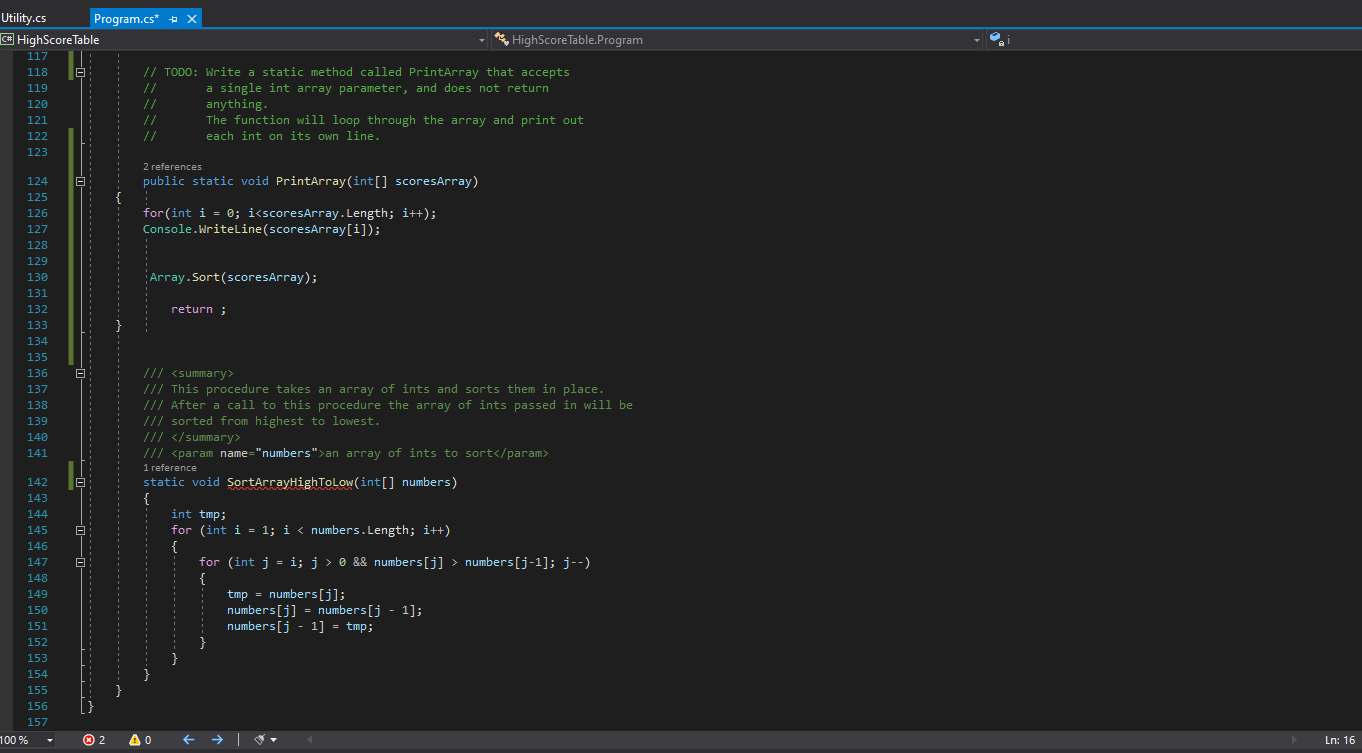Collapse the PrintArray method at line 124

click(x=80, y=181)
